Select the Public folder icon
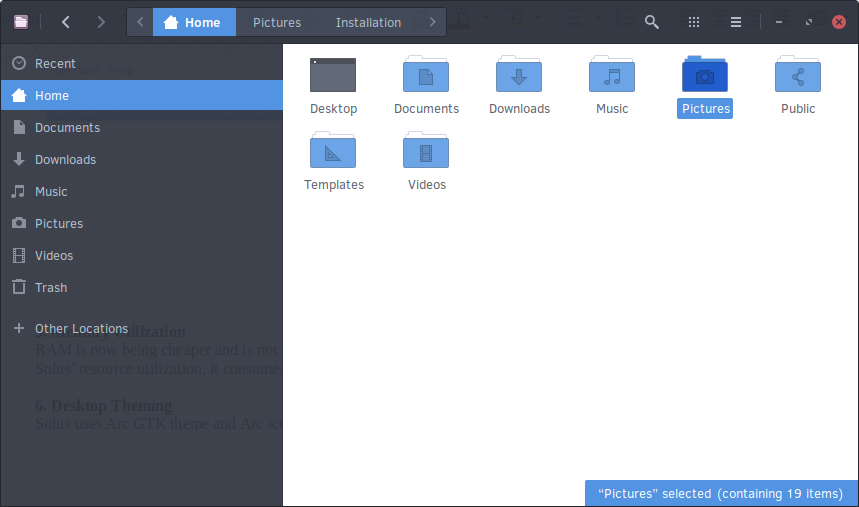The height and width of the screenshot is (507, 859). [x=798, y=74]
